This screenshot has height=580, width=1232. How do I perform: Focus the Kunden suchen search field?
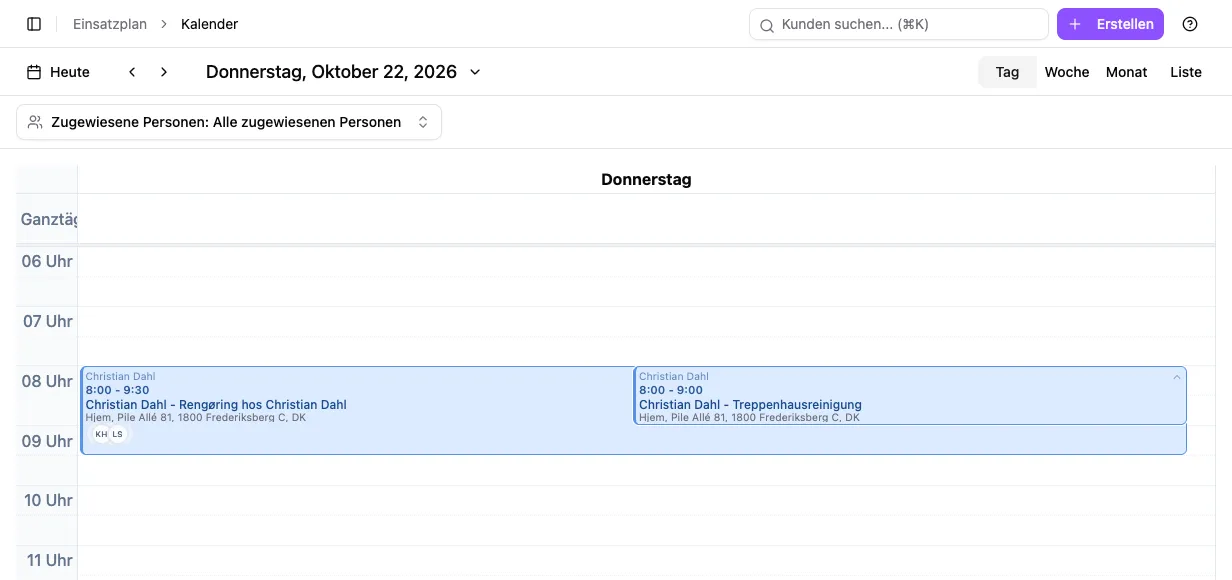click(898, 24)
